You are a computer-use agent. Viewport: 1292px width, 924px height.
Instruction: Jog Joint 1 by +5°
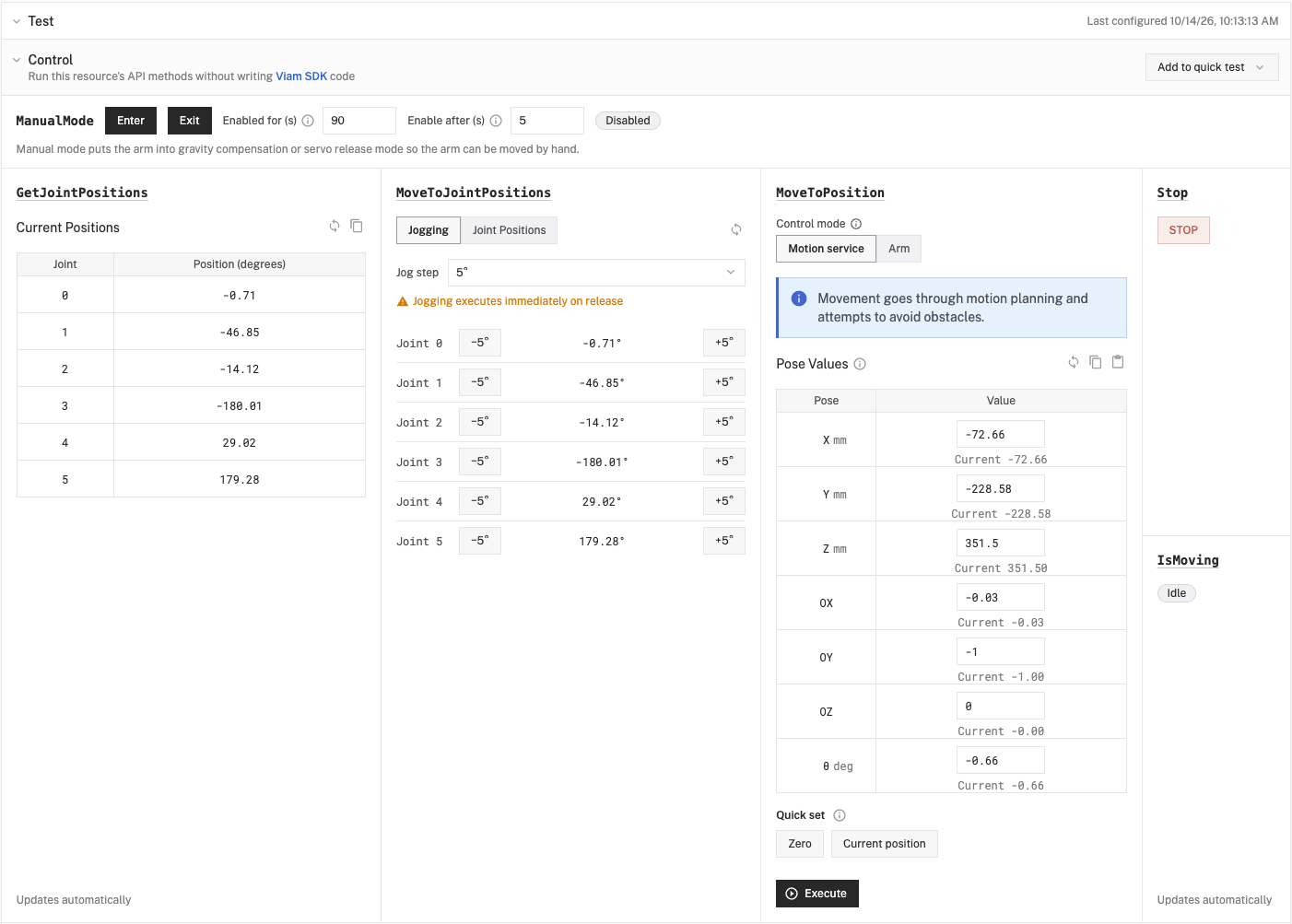tap(724, 382)
